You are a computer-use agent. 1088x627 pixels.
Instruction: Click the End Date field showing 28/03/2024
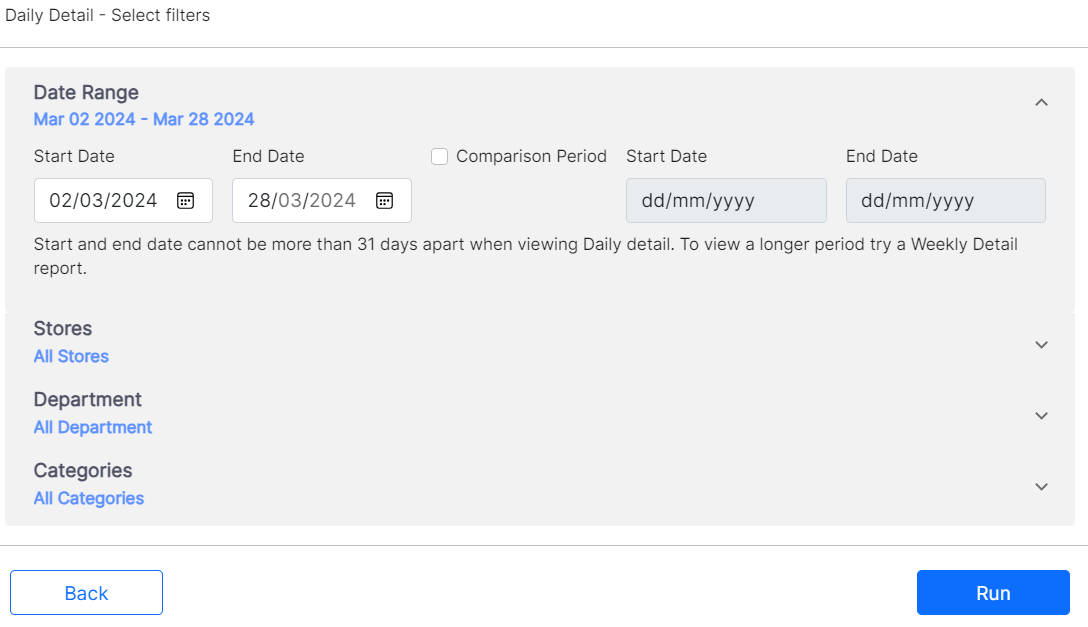point(302,200)
